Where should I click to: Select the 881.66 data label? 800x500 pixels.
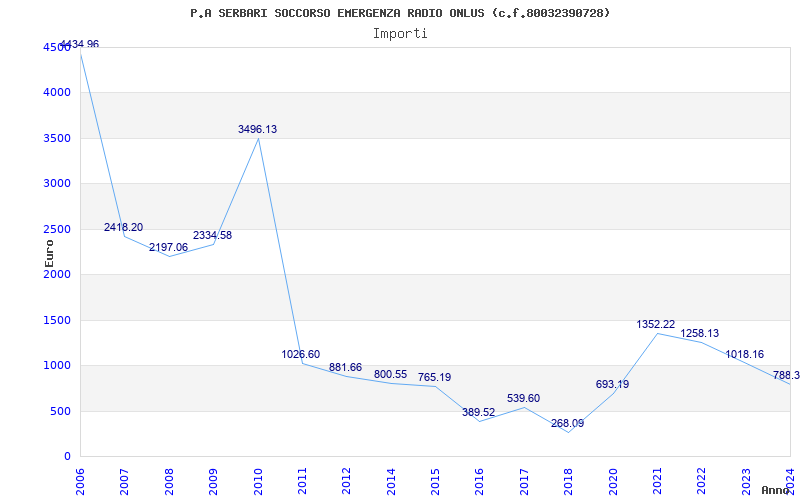345,367
